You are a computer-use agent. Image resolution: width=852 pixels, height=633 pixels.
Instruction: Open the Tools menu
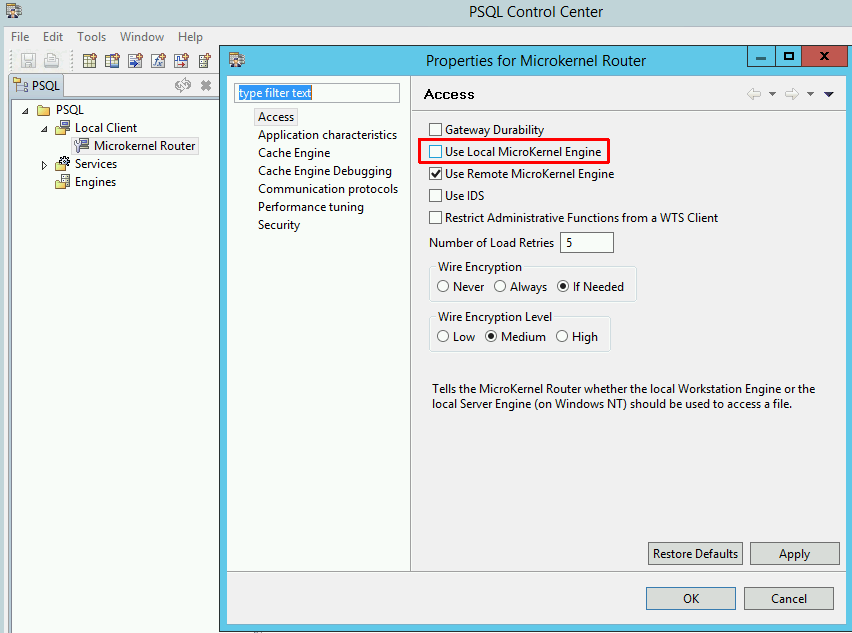pyautogui.click(x=91, y=37)
